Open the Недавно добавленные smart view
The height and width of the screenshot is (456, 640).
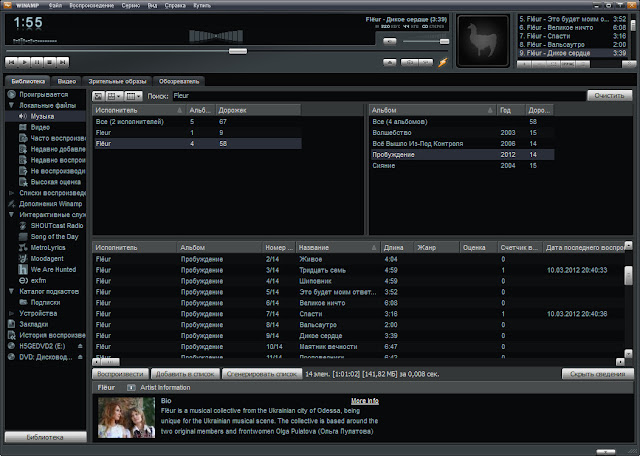52,149
